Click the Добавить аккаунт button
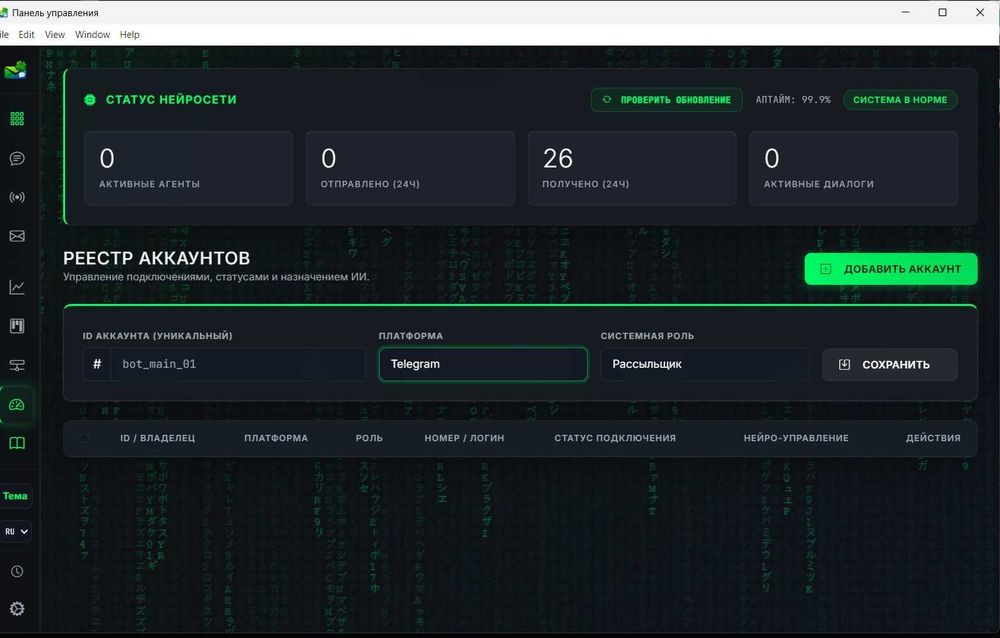Screen dimensions: 1000x638 891,269
